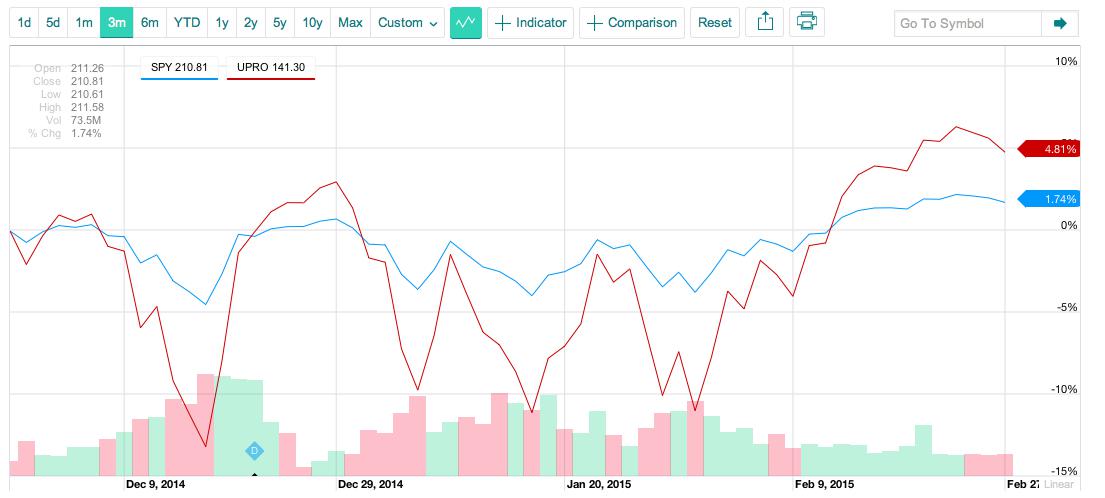The image size is (1105, 498).
Task: Print the chart using printer icon
Action: pos(806,23)
